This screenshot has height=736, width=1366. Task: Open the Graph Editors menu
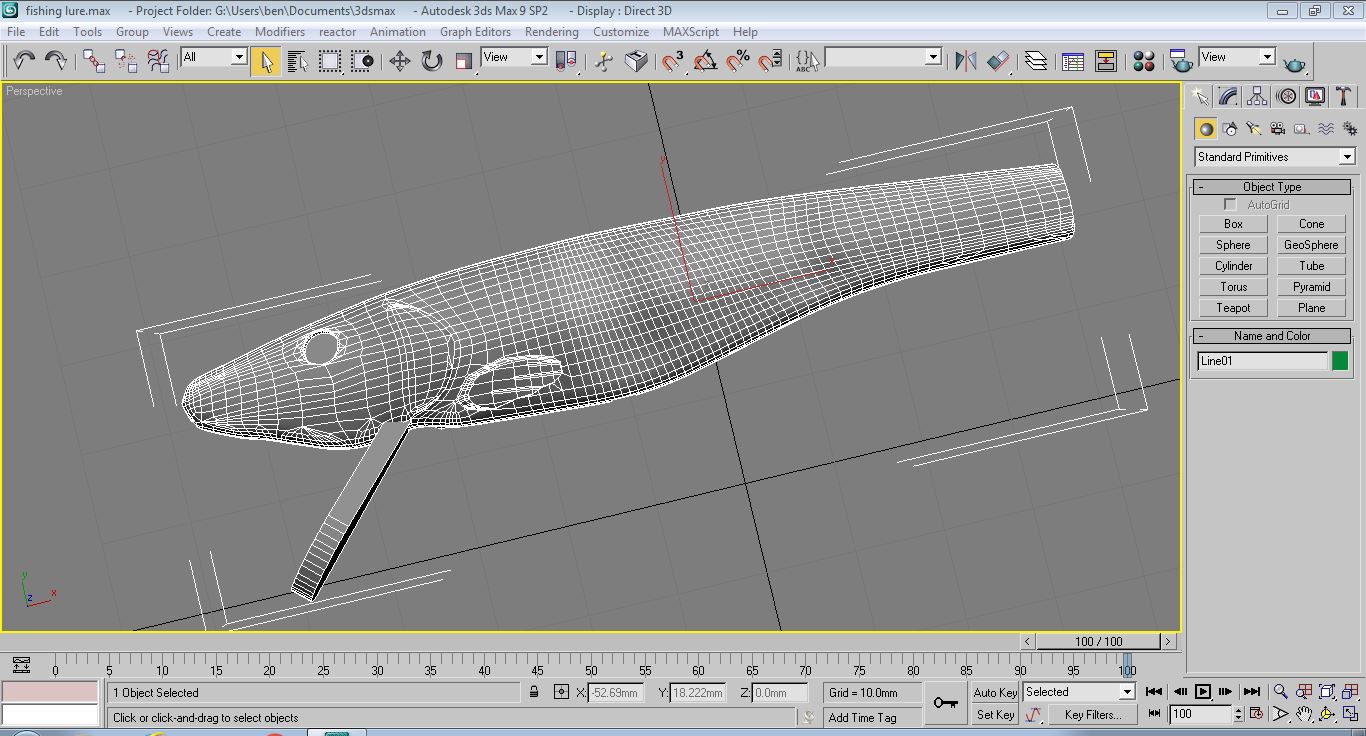475,32
